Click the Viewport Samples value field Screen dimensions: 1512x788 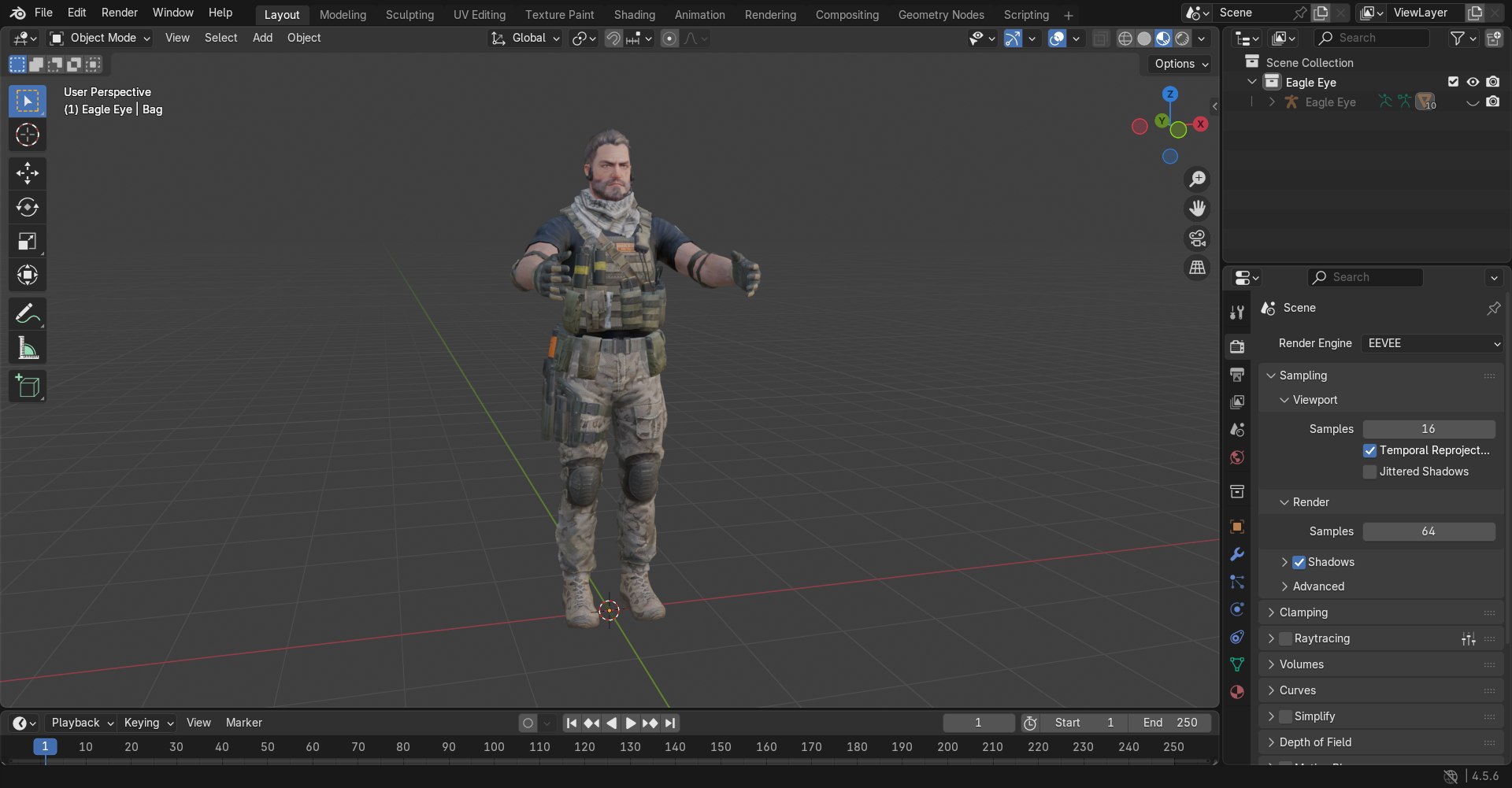pos(1429,429)
